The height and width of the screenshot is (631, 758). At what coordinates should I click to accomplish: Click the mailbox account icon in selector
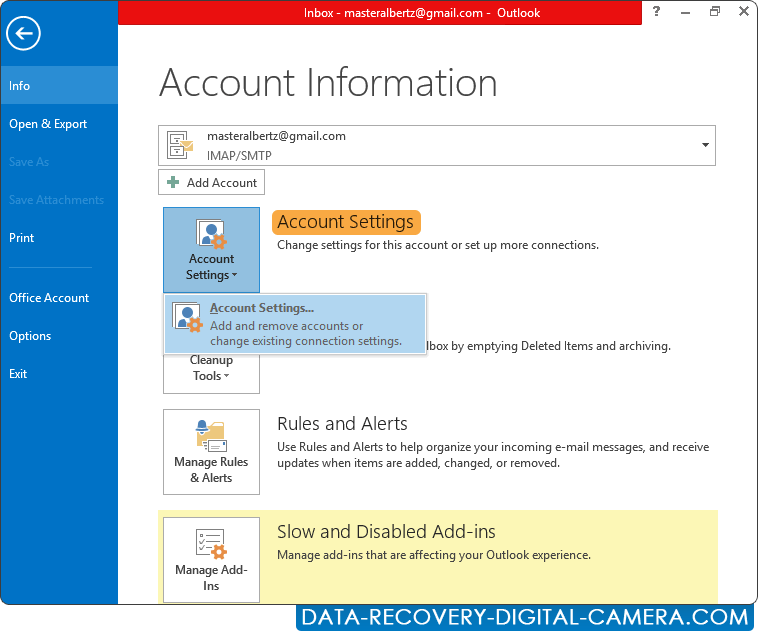pyautogui.click(x=180, y=145)
